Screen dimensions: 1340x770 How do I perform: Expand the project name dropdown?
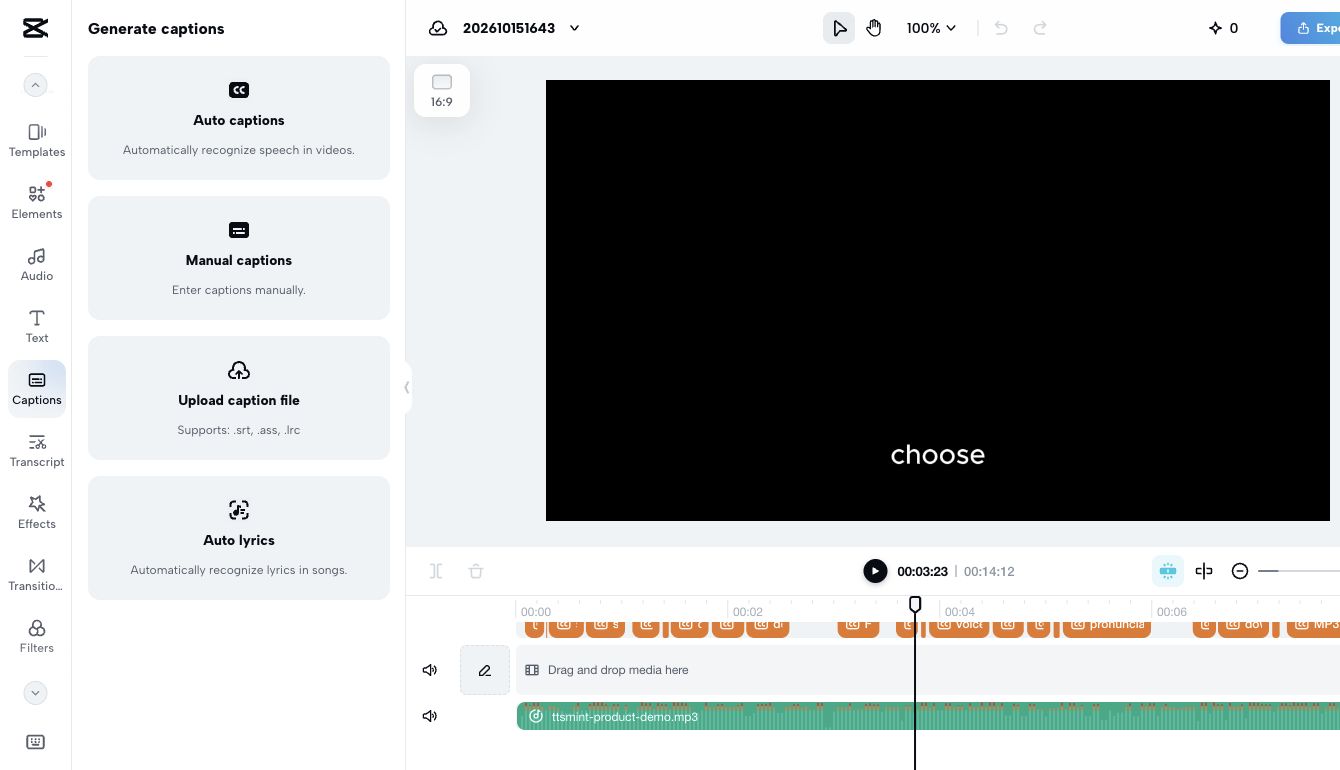coord(575,28)
